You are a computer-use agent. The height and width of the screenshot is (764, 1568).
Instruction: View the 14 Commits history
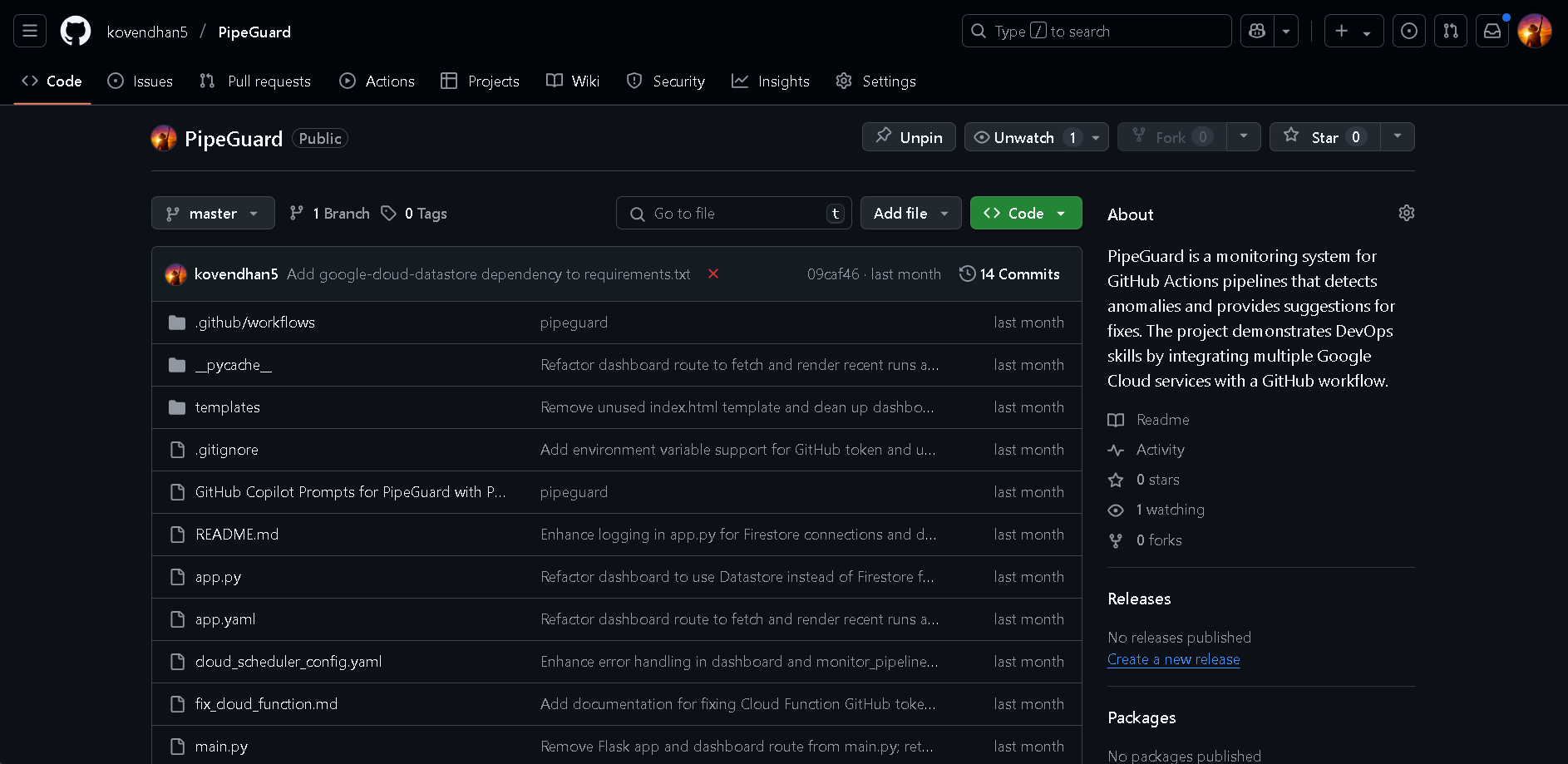click(1009, 274)
